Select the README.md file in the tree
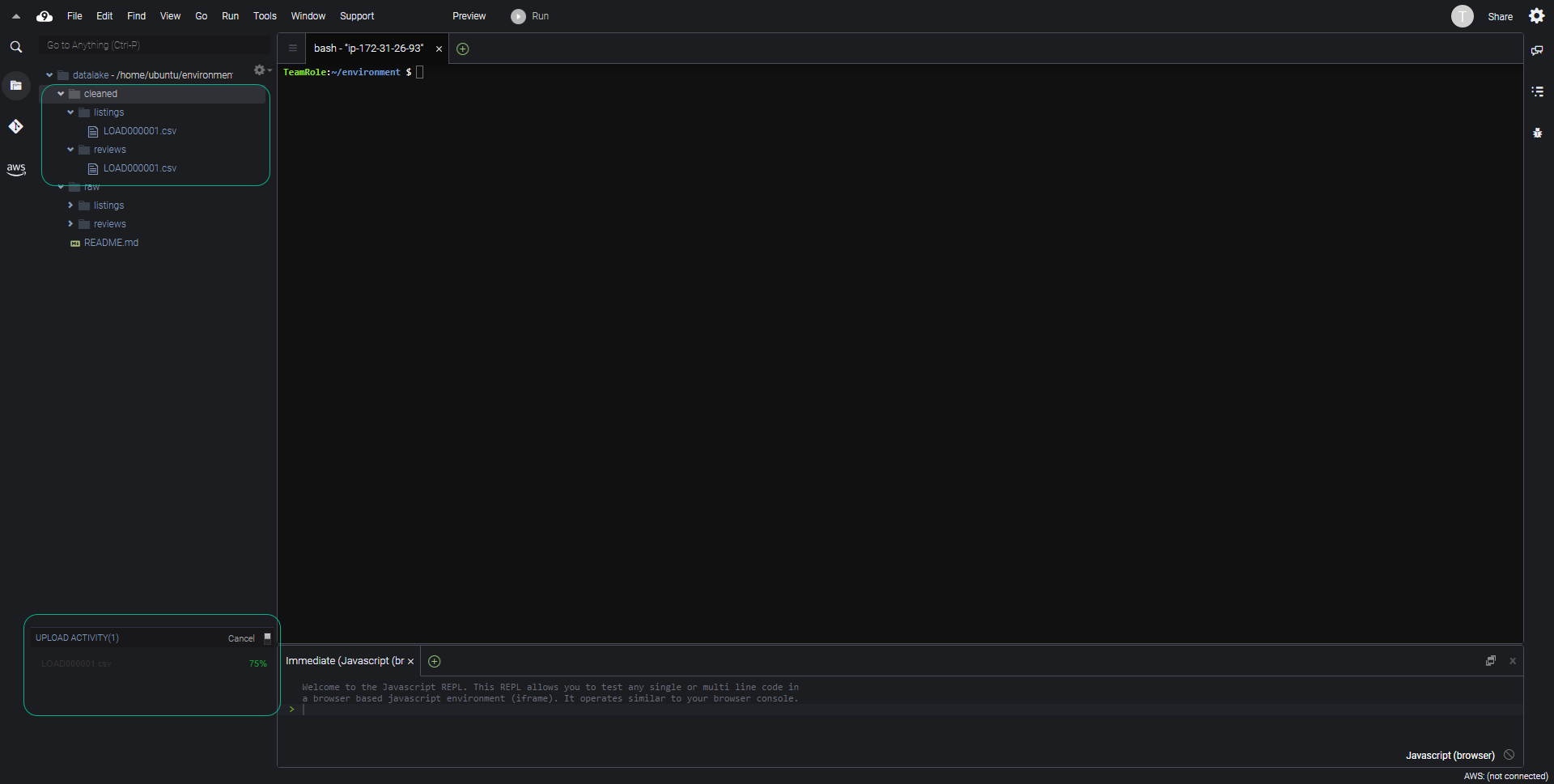Screen dimensions: 1554x784 pyautogui.click(x=111, y=243)
